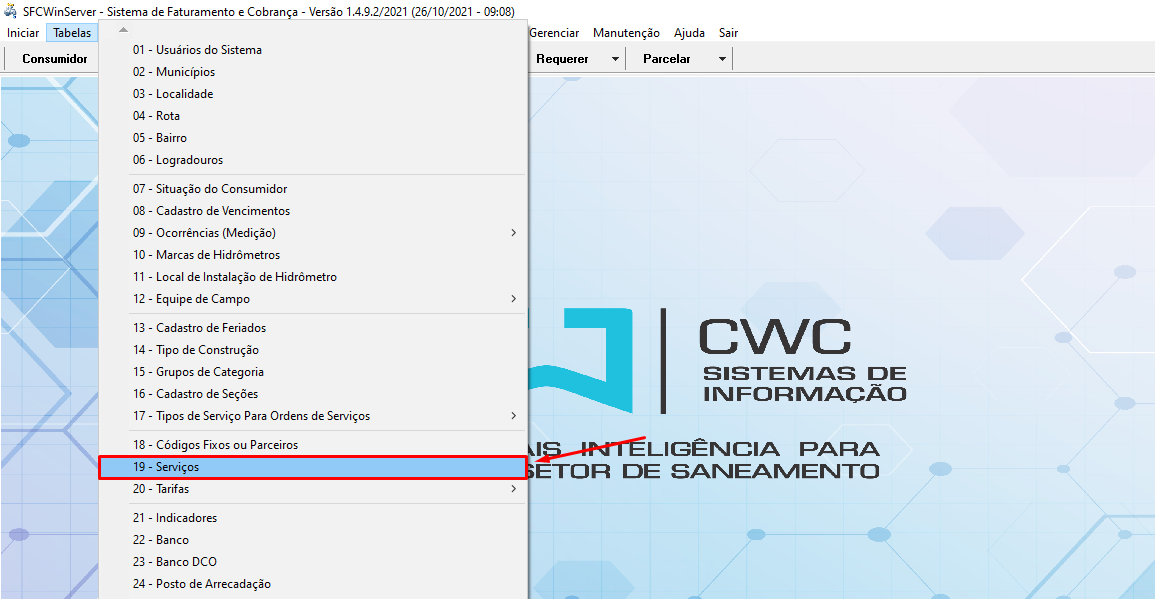The image size is (1155, 599).
Task: Open the Manutenção menu
Action: point(626,33)
